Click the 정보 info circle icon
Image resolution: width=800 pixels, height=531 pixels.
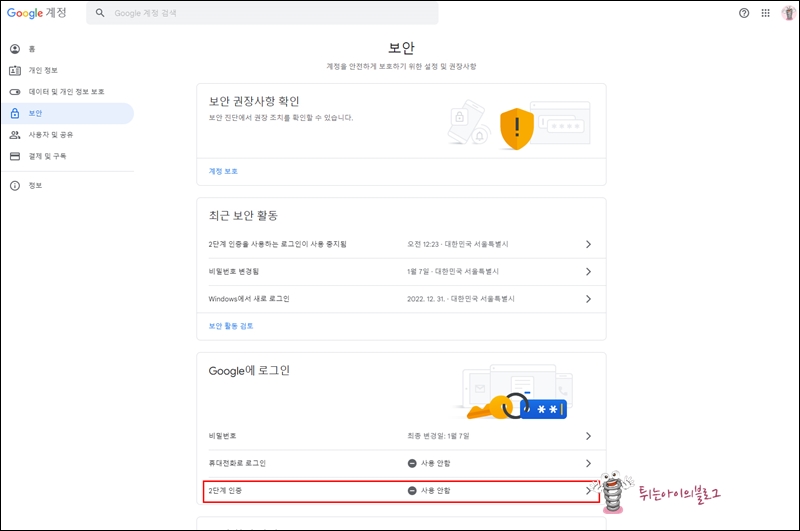(x=15, y=186)
